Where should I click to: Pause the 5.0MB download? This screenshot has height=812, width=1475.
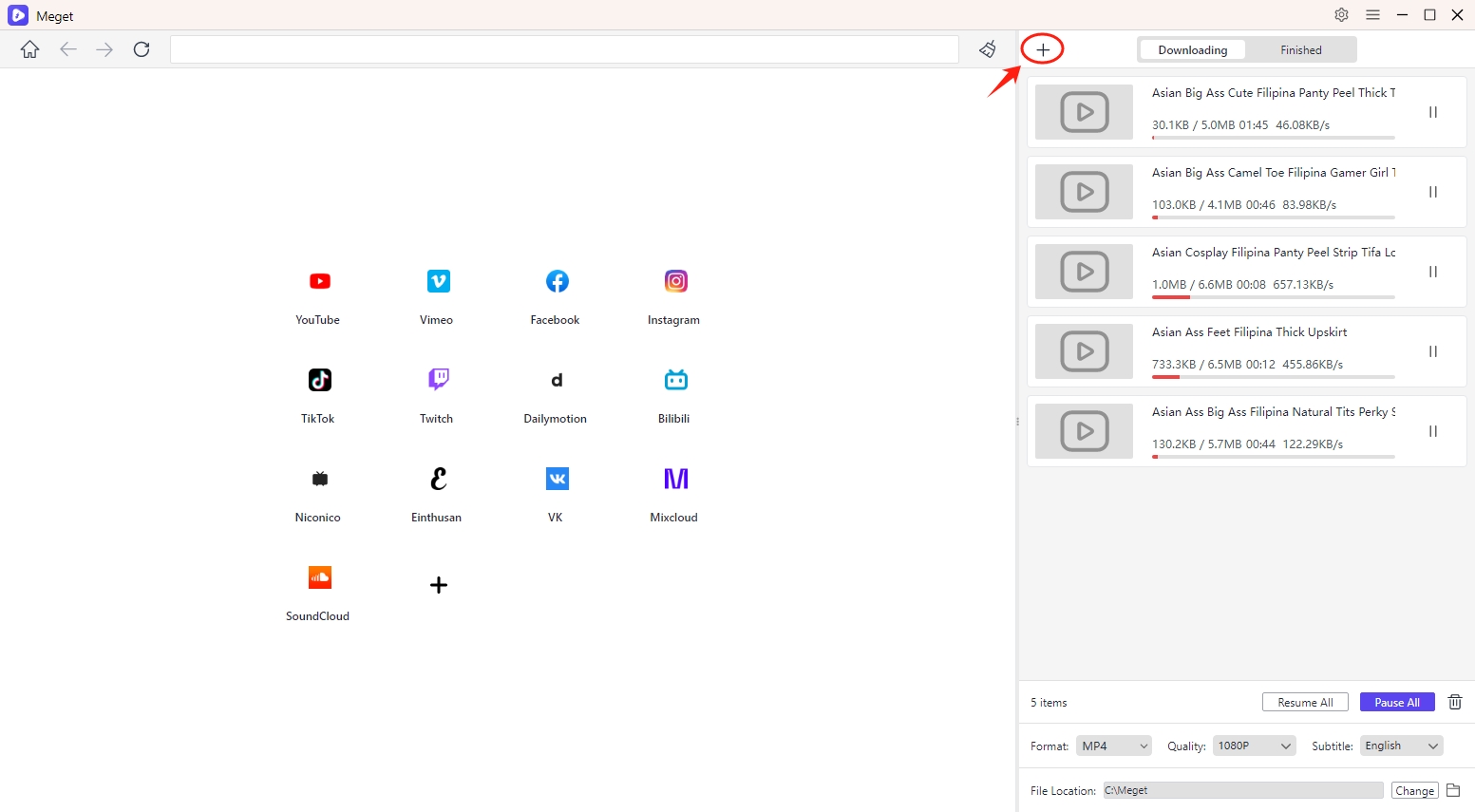(1433, 112)
